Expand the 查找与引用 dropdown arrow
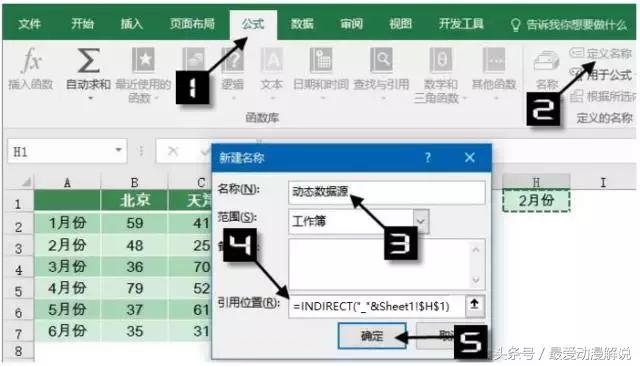The height and width of the screenshot is (366, 640). pyautogui.click(x=383, y=99)
